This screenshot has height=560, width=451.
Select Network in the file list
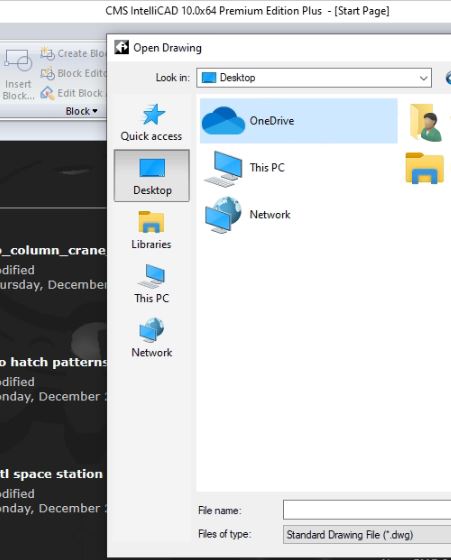tap(247, 215)
